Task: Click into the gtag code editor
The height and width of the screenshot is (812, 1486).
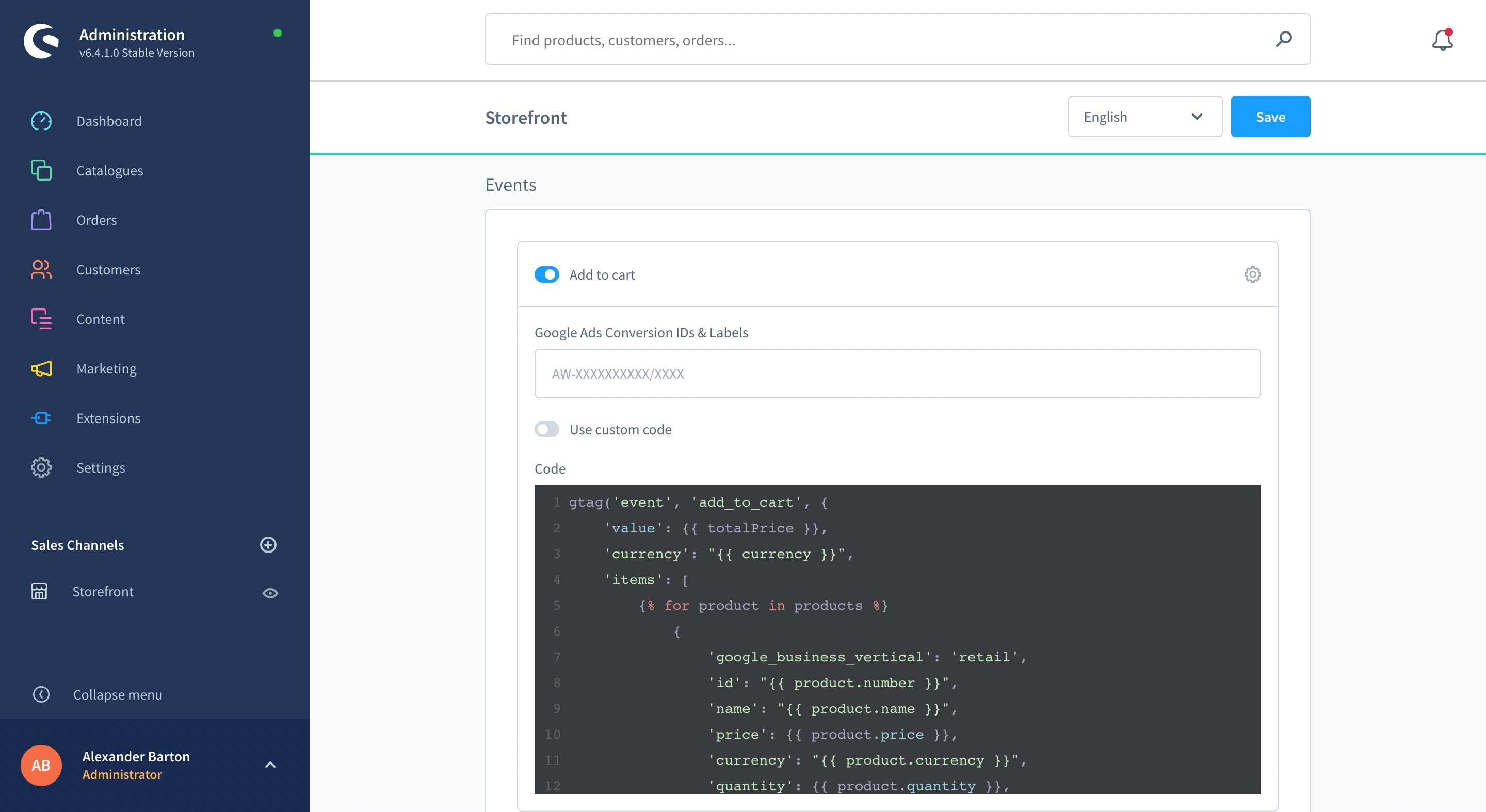Action: coord(897,640)
